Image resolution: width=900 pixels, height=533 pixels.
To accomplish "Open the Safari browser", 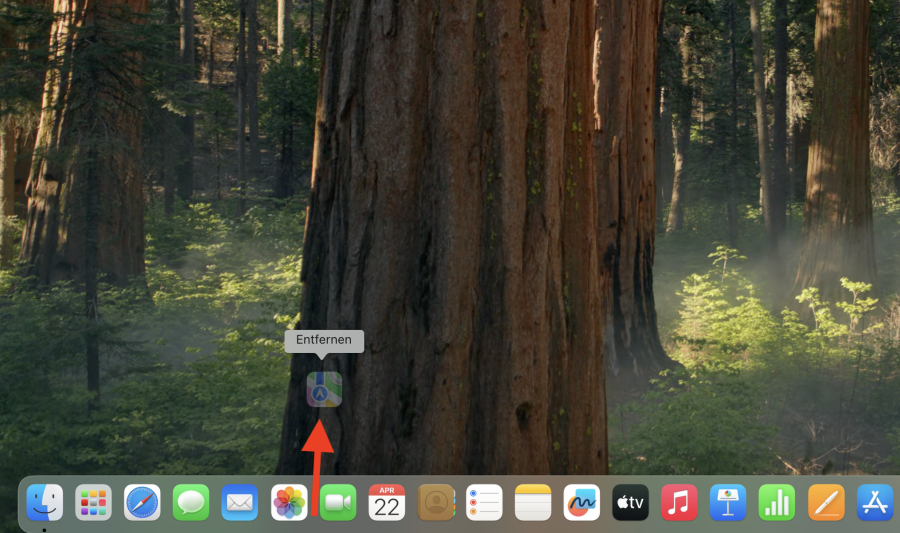I will point(143,502).
